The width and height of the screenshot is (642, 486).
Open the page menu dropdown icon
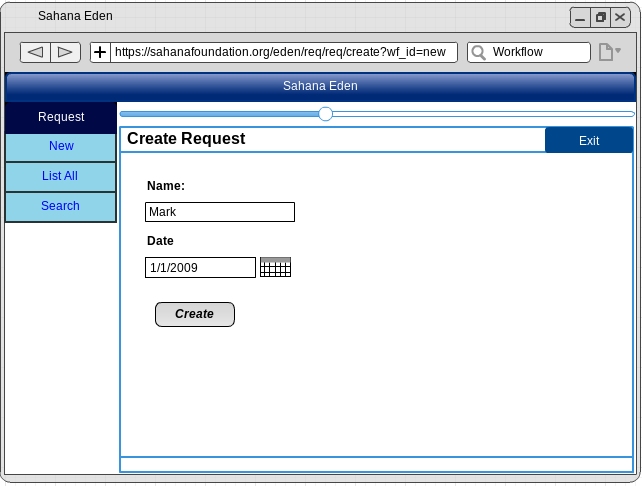pos(609,52)
